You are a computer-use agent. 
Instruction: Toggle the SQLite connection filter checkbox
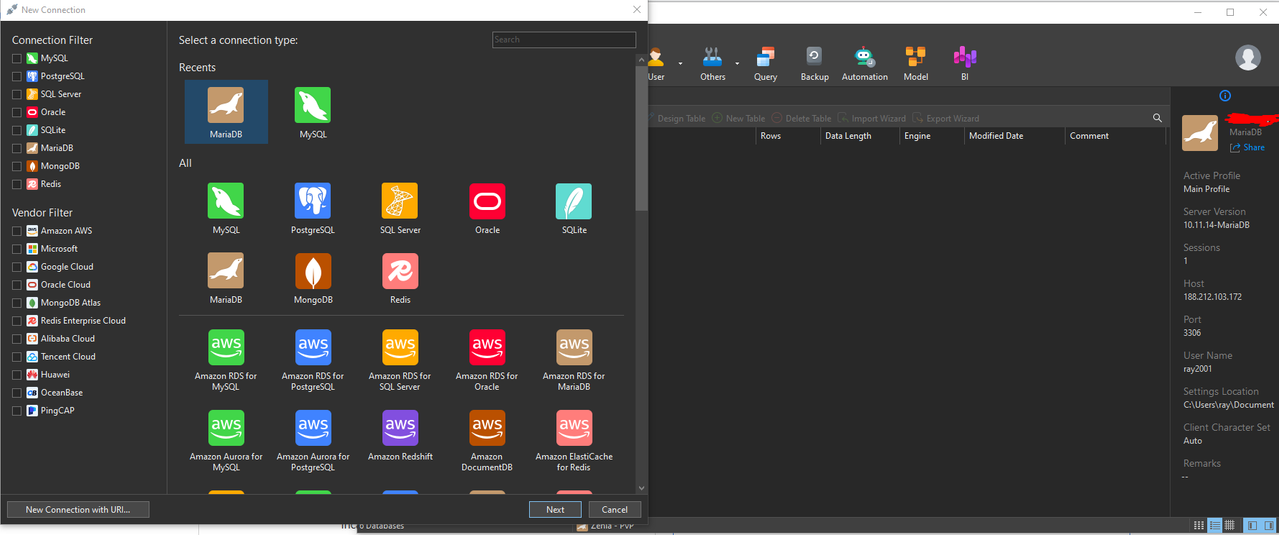(x=16, y=130)
